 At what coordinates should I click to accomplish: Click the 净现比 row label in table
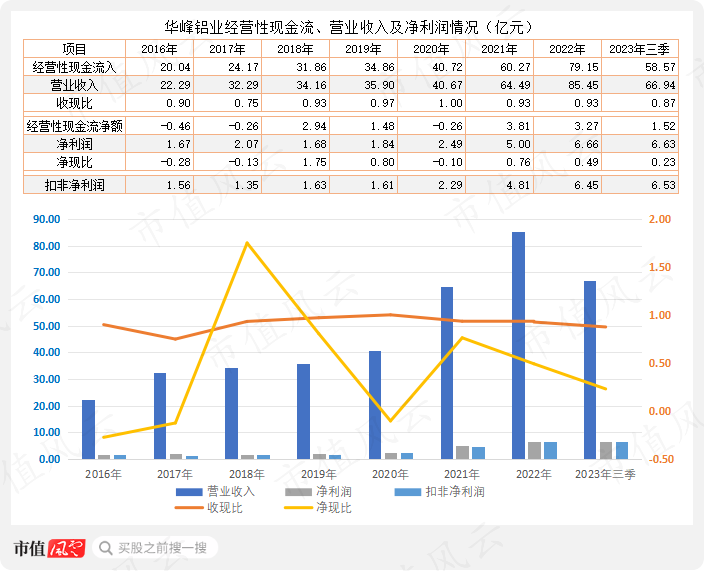pos(74,162)
